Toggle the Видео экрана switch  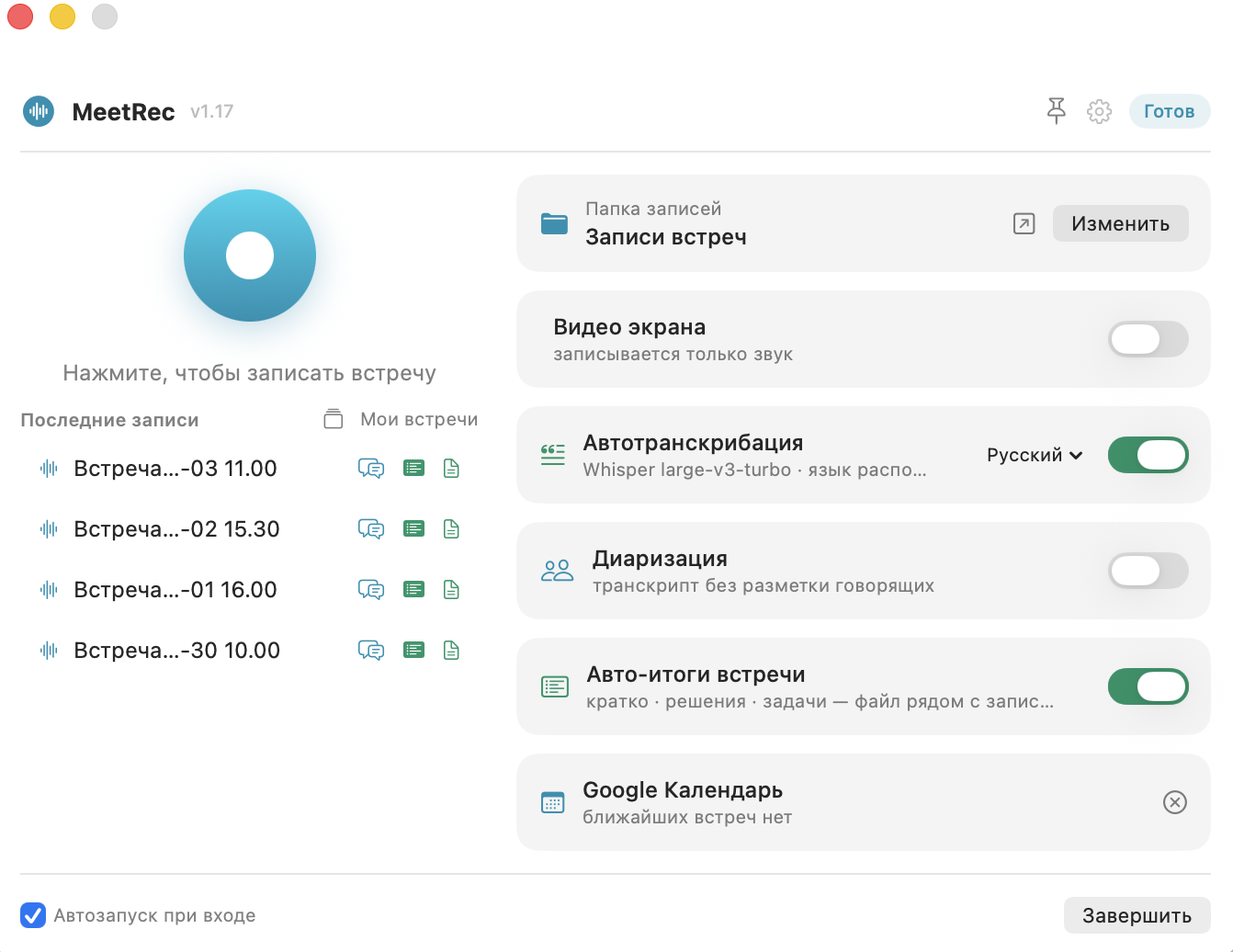1148,339
